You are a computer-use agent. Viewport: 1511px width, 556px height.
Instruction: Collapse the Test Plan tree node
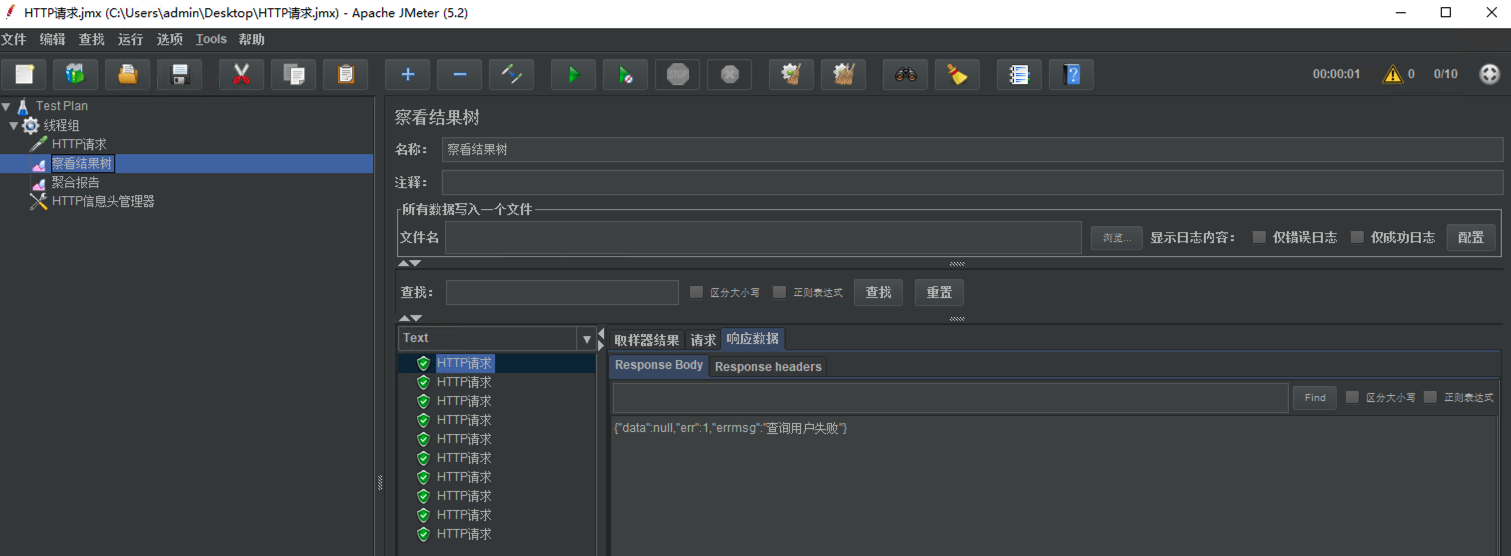[7, 106]
